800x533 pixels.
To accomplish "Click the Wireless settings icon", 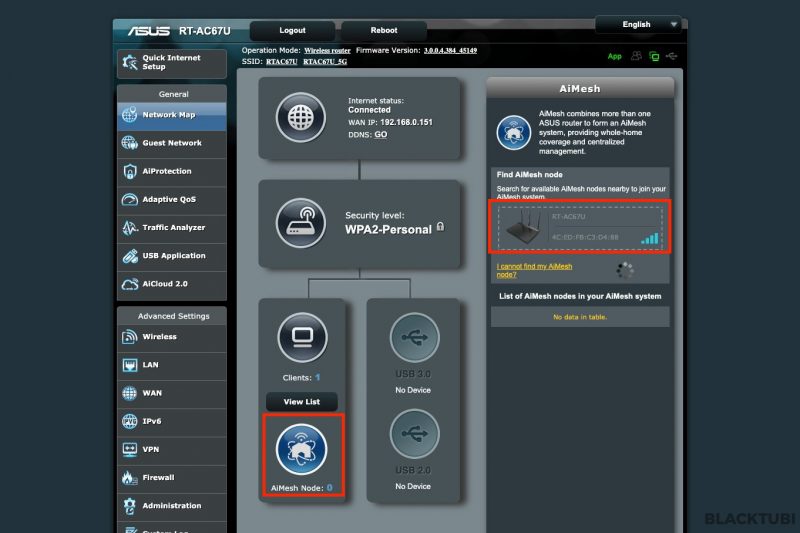I will 130,337.
